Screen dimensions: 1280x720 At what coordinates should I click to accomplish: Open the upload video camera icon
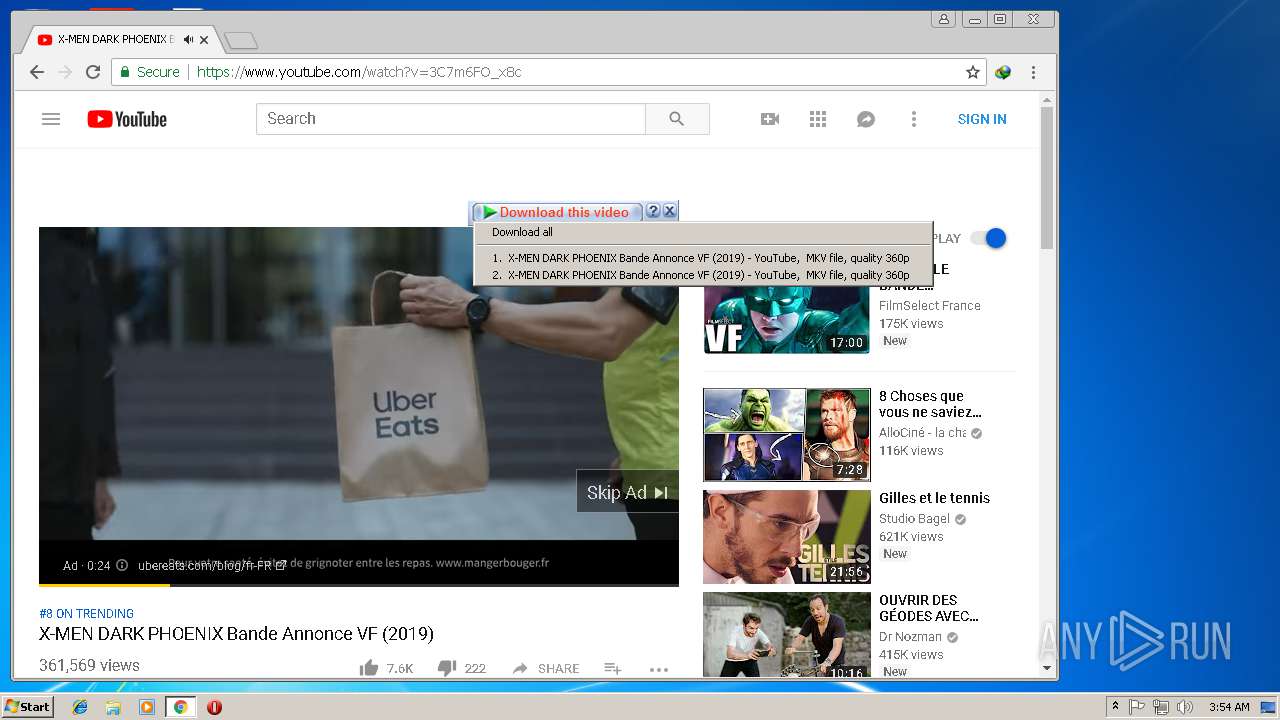770,119
